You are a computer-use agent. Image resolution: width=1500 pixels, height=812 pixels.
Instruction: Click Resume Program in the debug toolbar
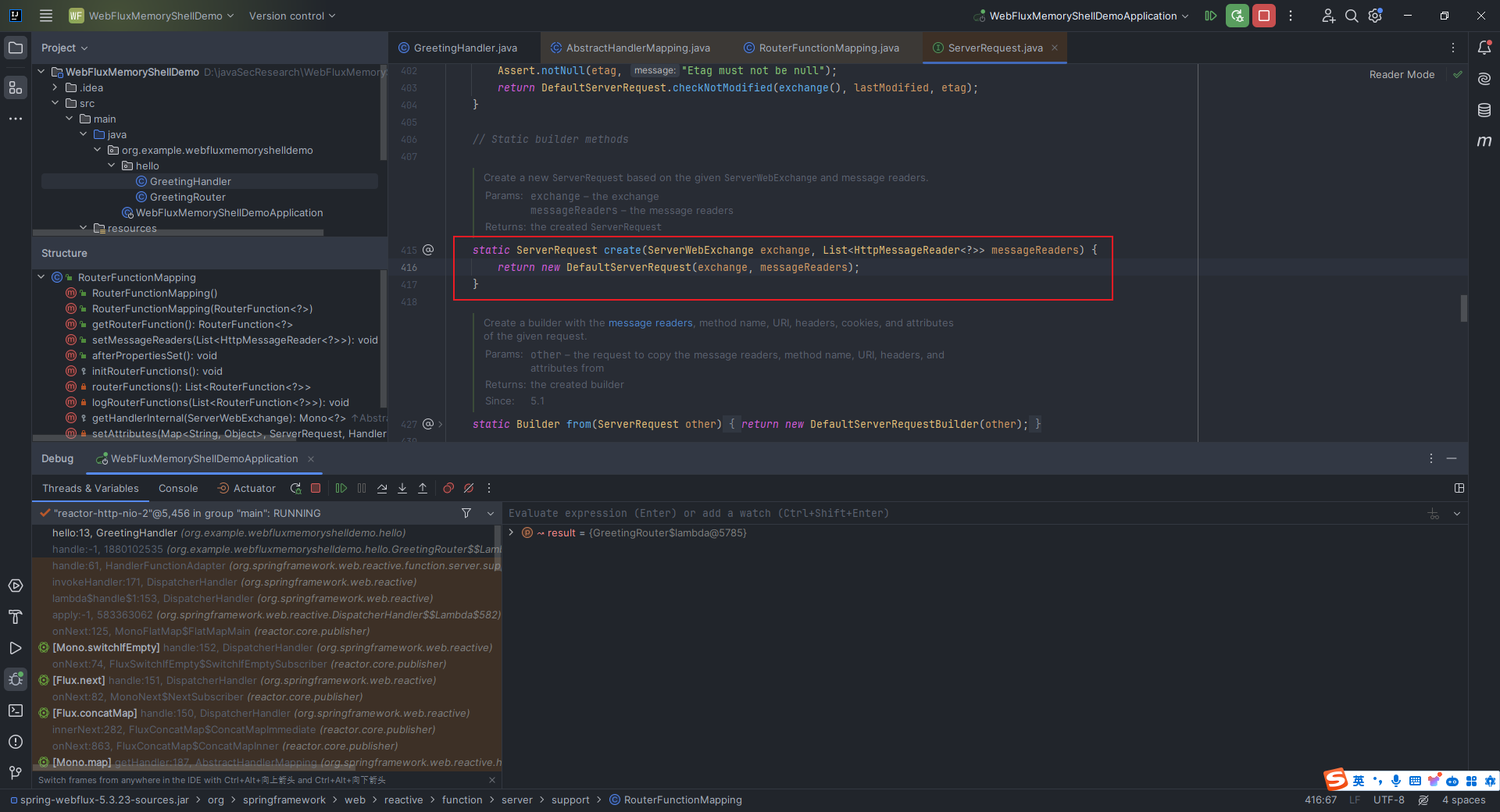click(341, 488)
